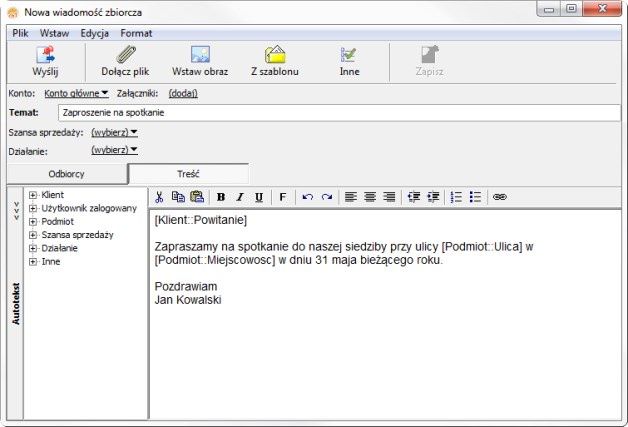
Task: Open the Edycja menu
Action: 95,33
